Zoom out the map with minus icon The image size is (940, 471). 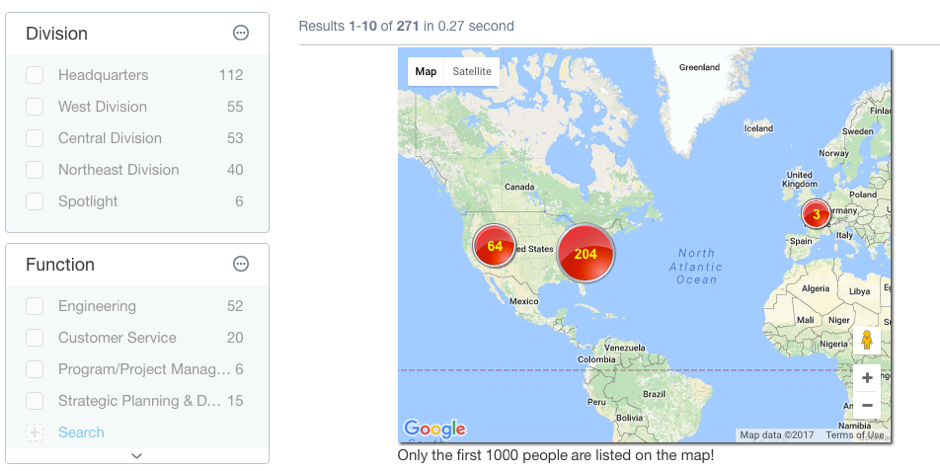866,406
